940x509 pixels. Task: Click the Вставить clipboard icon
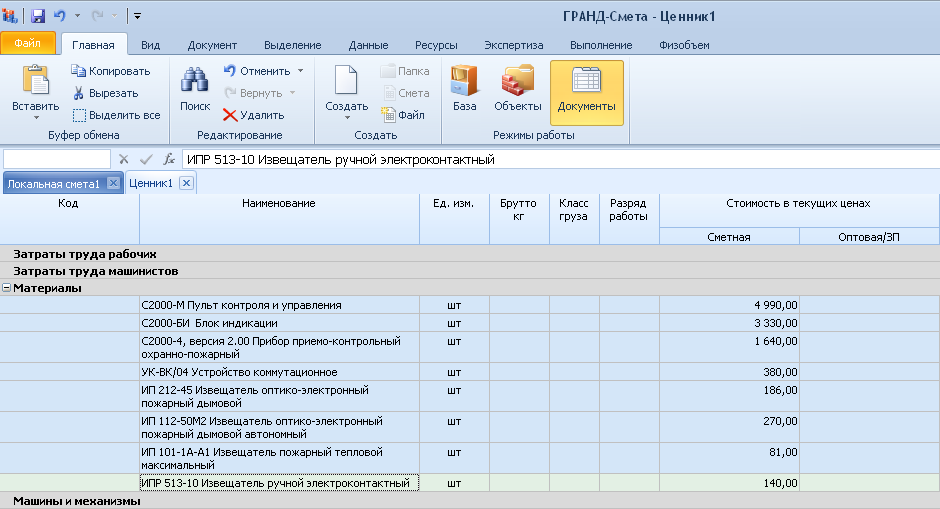click(x=35, y=80)
